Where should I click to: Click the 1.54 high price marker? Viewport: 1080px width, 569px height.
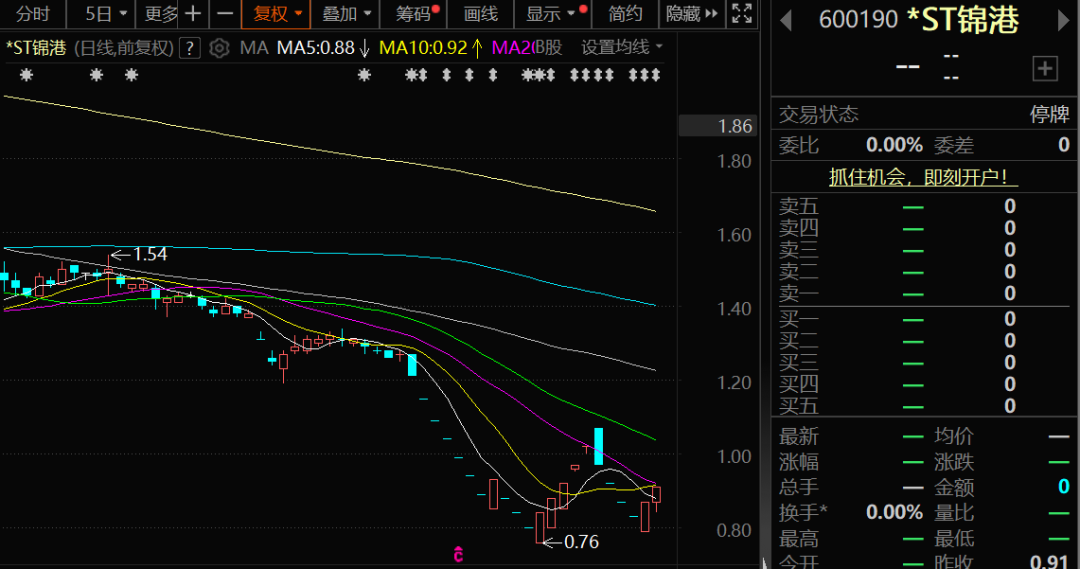[x=149, y=254]
